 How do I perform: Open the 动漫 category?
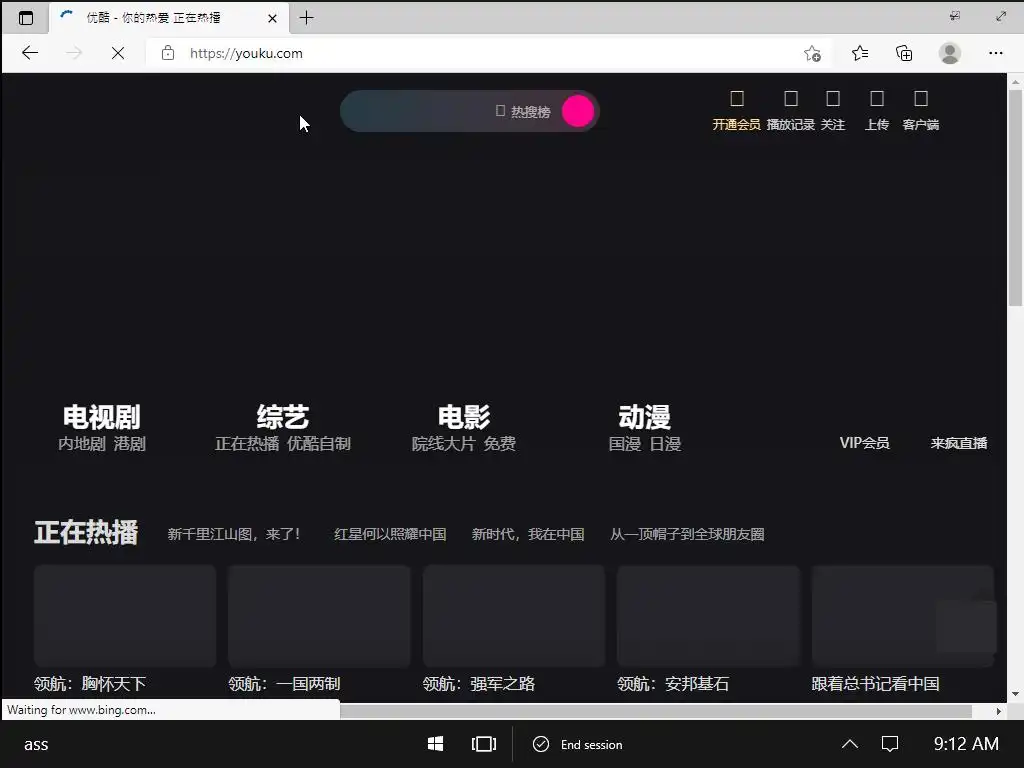[645, 417]
